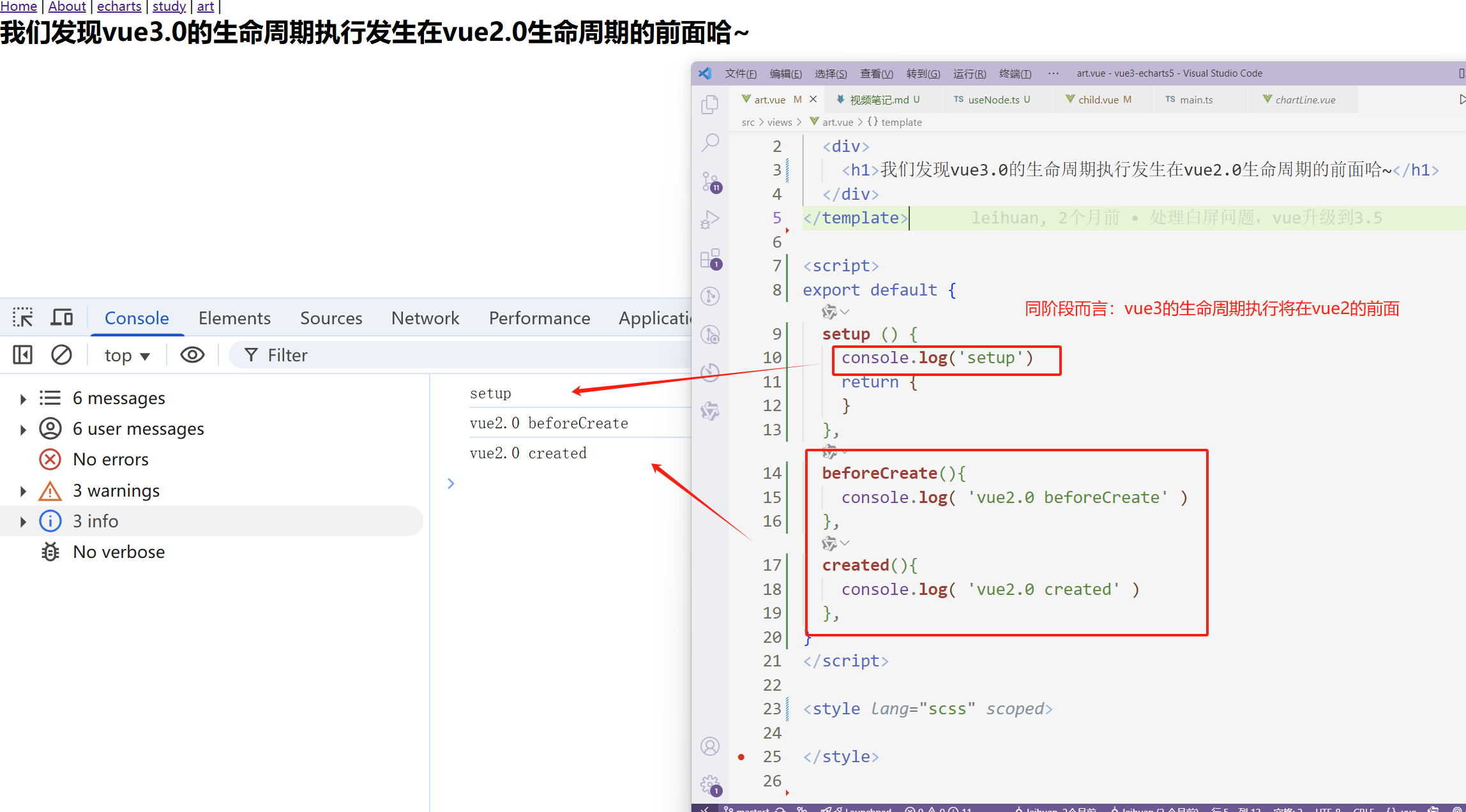
Task: Open the top context dropdown
Action: click(127, 356)
